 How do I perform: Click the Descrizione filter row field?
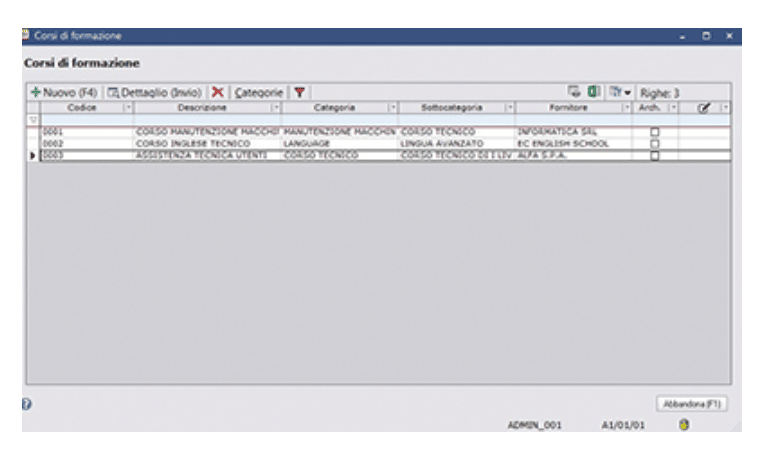207,119
